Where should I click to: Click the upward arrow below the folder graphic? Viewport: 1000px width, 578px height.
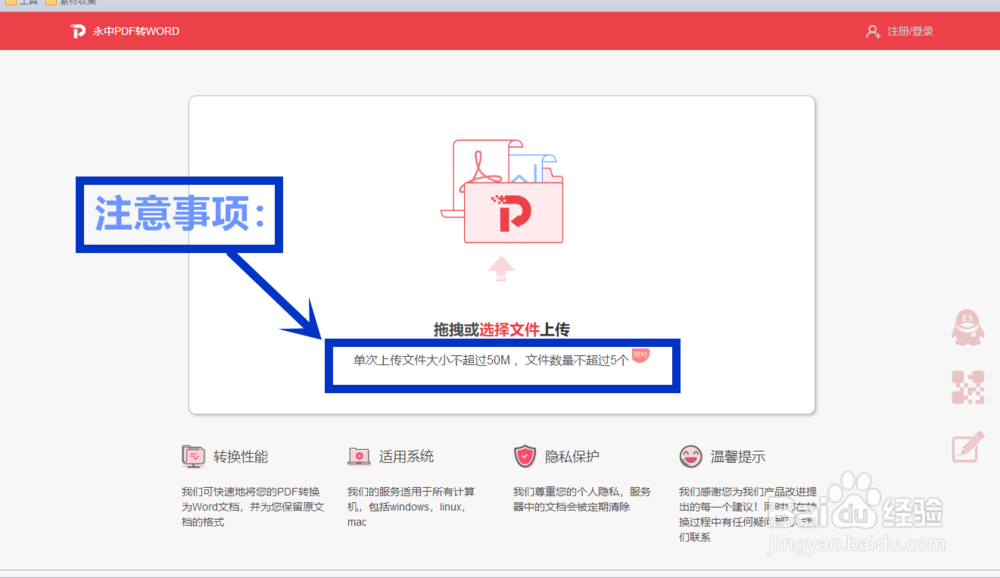503,270
